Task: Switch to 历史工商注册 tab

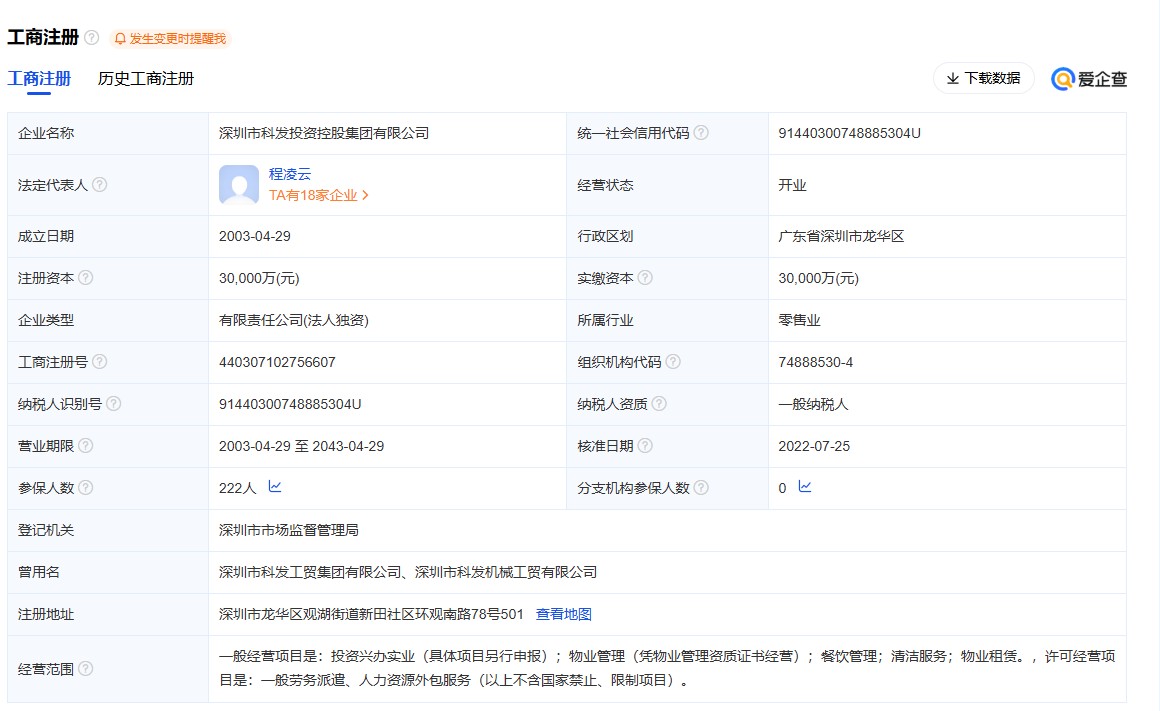Action: click(x=146, y=79)
